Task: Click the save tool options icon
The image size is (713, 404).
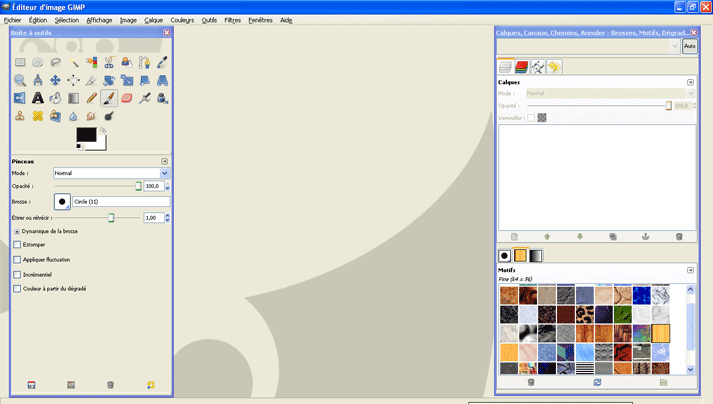Action: (x=31, y=385)
